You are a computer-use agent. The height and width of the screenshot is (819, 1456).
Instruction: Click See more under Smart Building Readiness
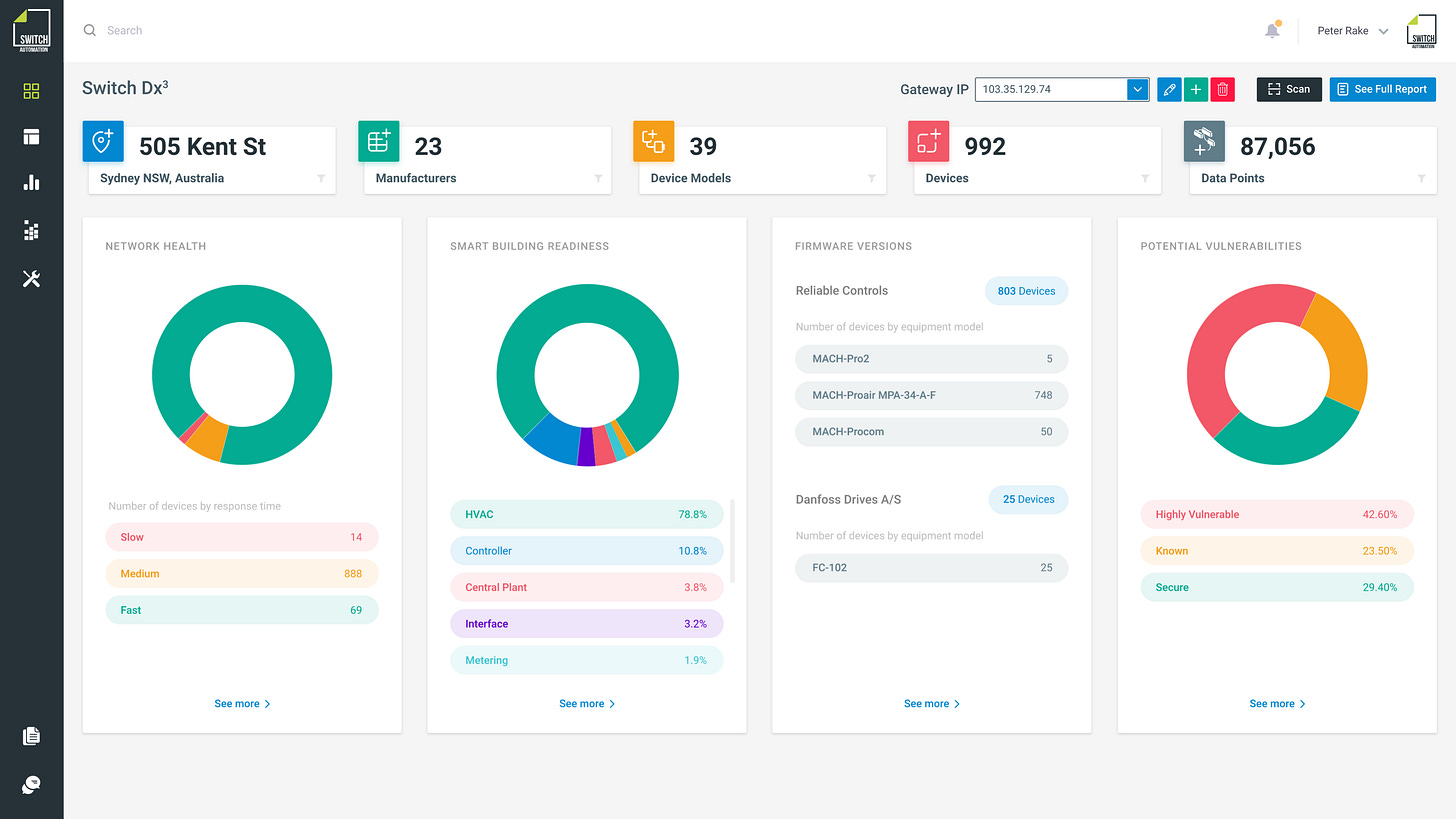(x=587, y=704)
